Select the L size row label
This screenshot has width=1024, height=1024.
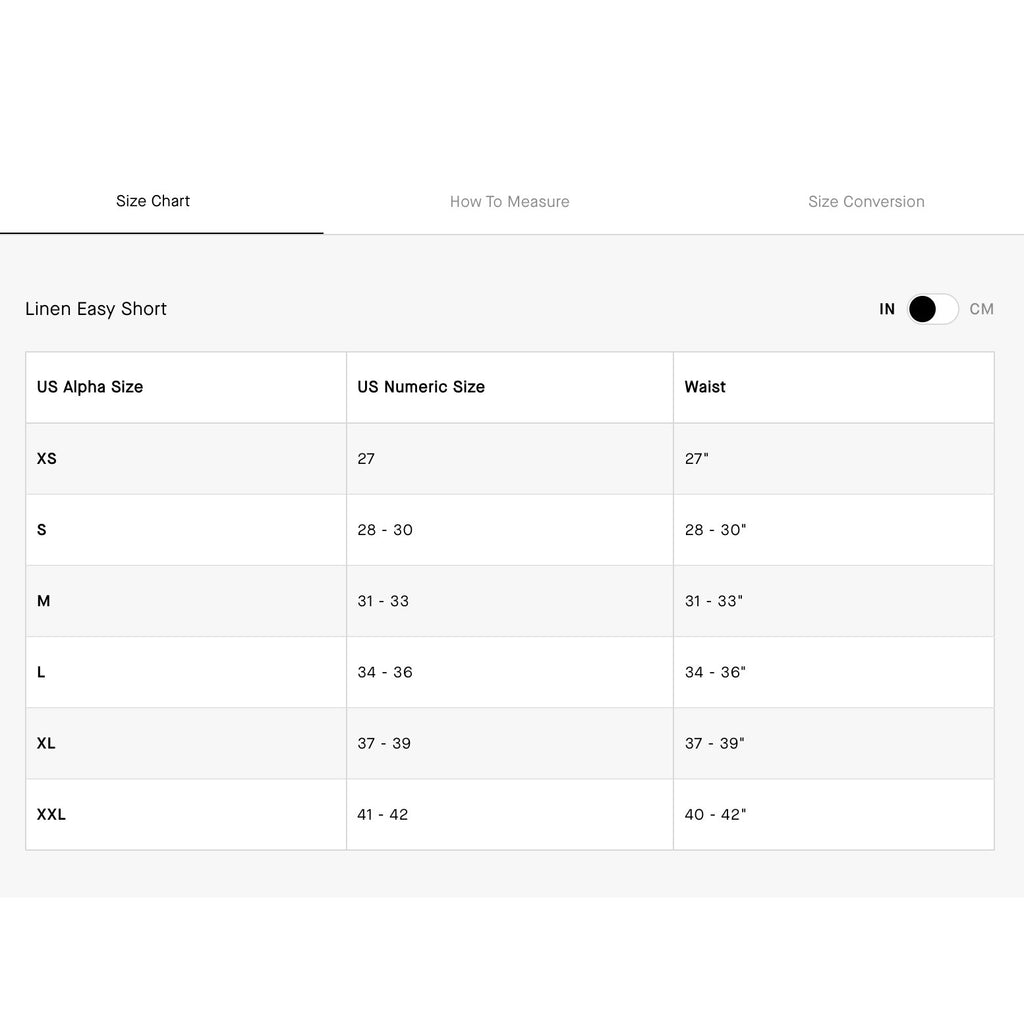pyautogui.click(x=41, y=672)
